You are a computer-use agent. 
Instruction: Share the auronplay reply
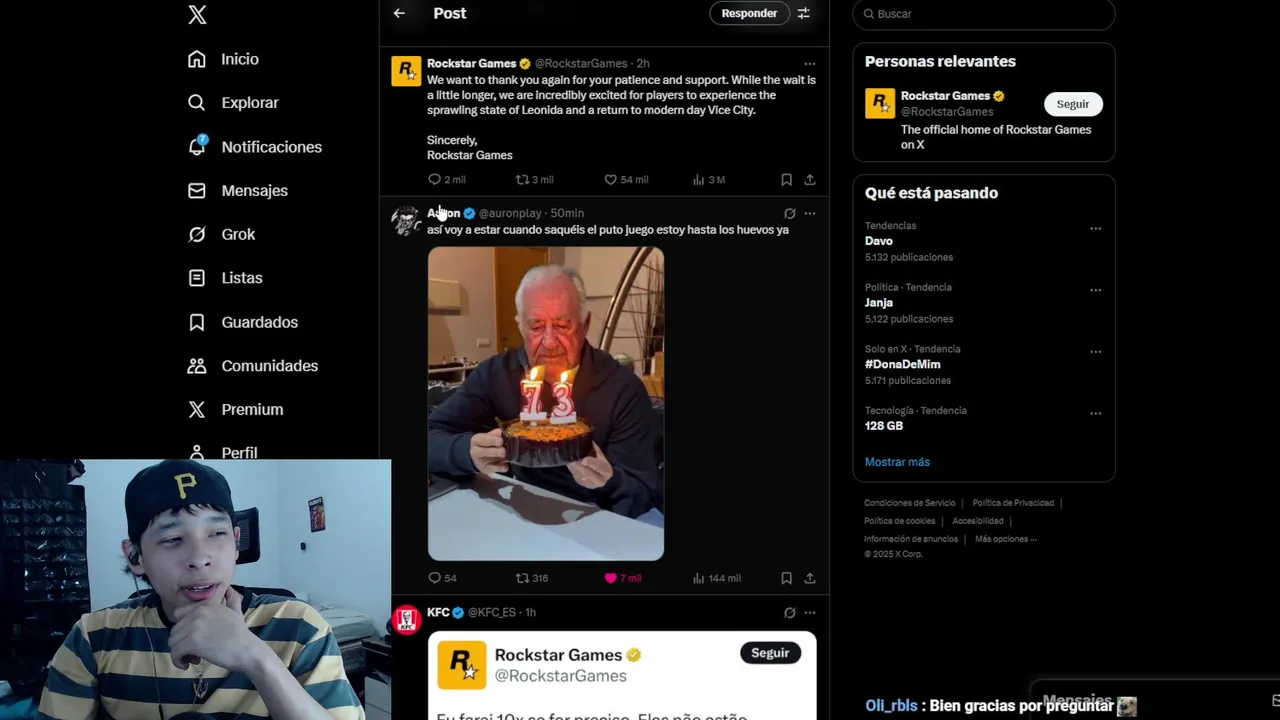[x=810, y=578]
